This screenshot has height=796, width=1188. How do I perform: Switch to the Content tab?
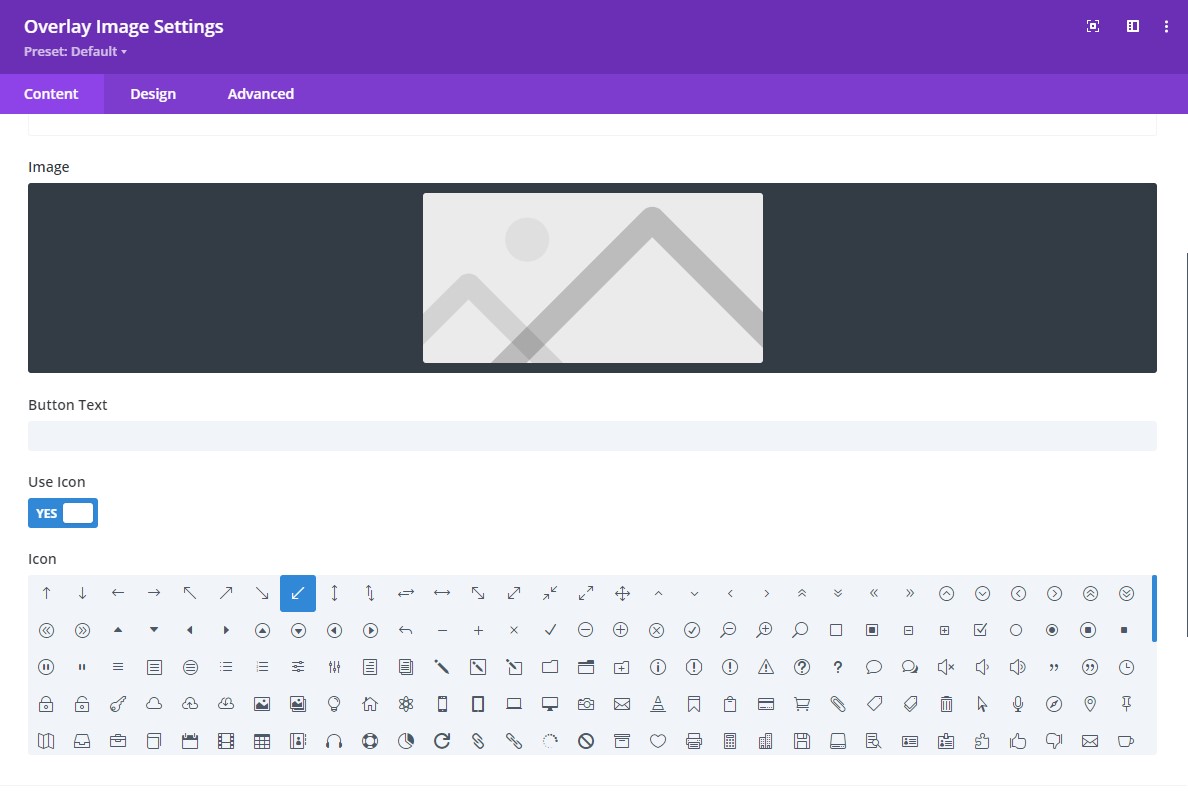51,94
